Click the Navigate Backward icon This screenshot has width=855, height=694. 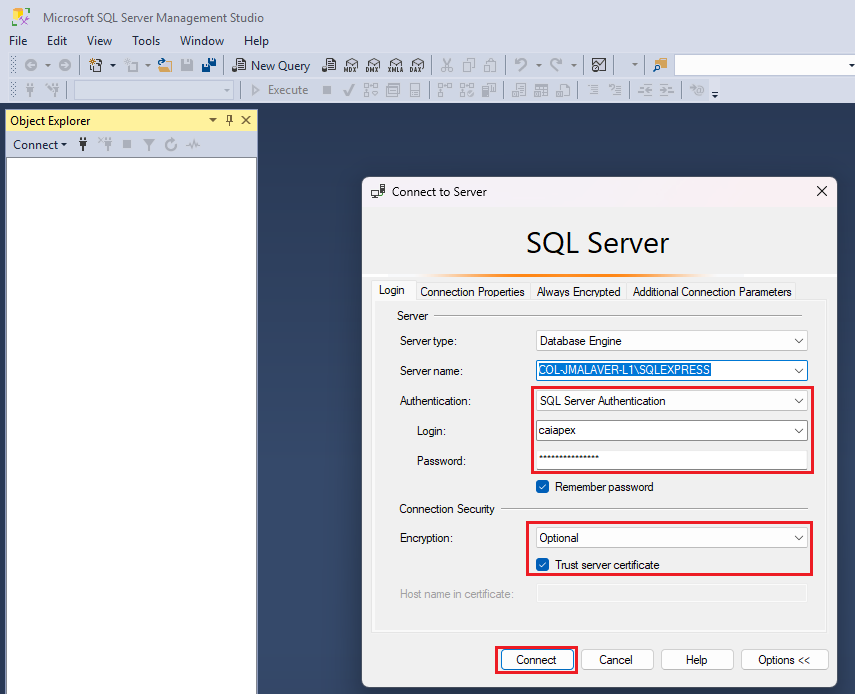[x=31, y=65]
